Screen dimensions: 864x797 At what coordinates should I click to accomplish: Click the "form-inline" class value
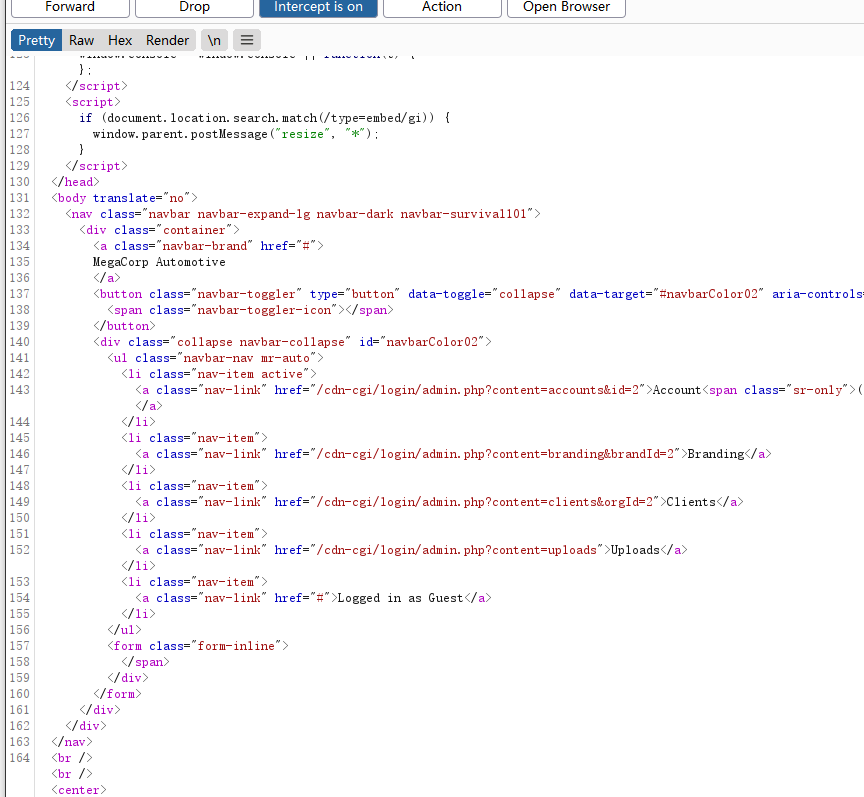236,646
